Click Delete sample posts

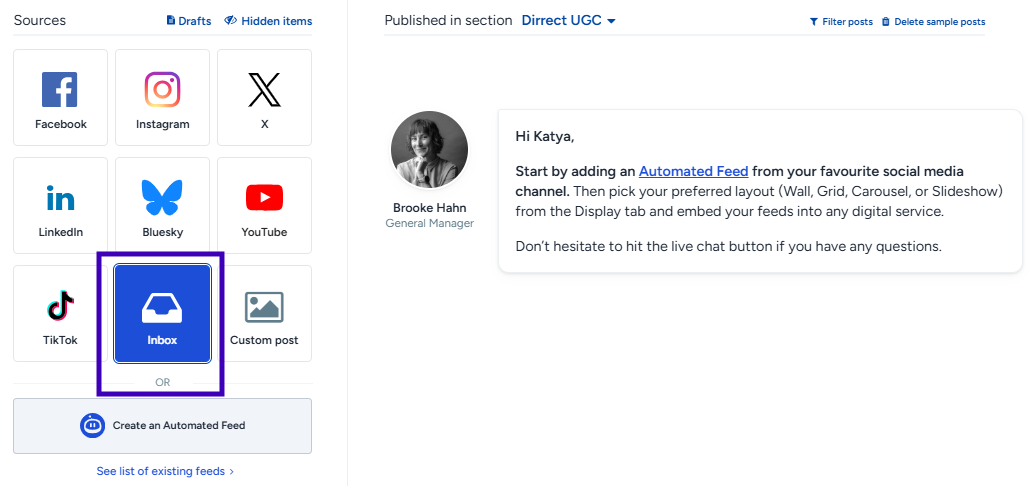[x=933, y=22]
